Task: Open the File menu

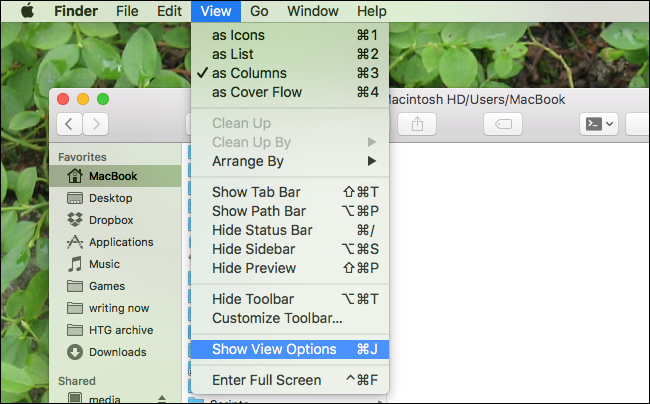Action: click(127, 11)
